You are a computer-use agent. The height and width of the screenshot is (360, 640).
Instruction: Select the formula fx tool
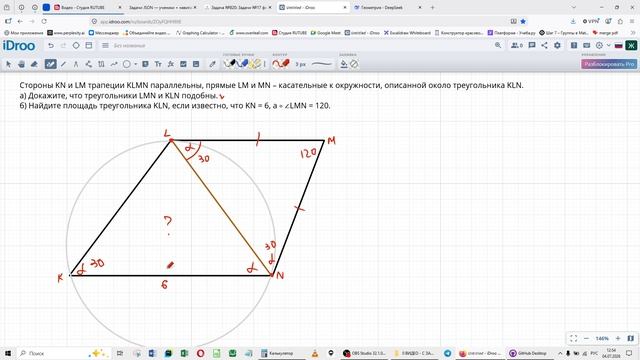click(x=171, y=64)
